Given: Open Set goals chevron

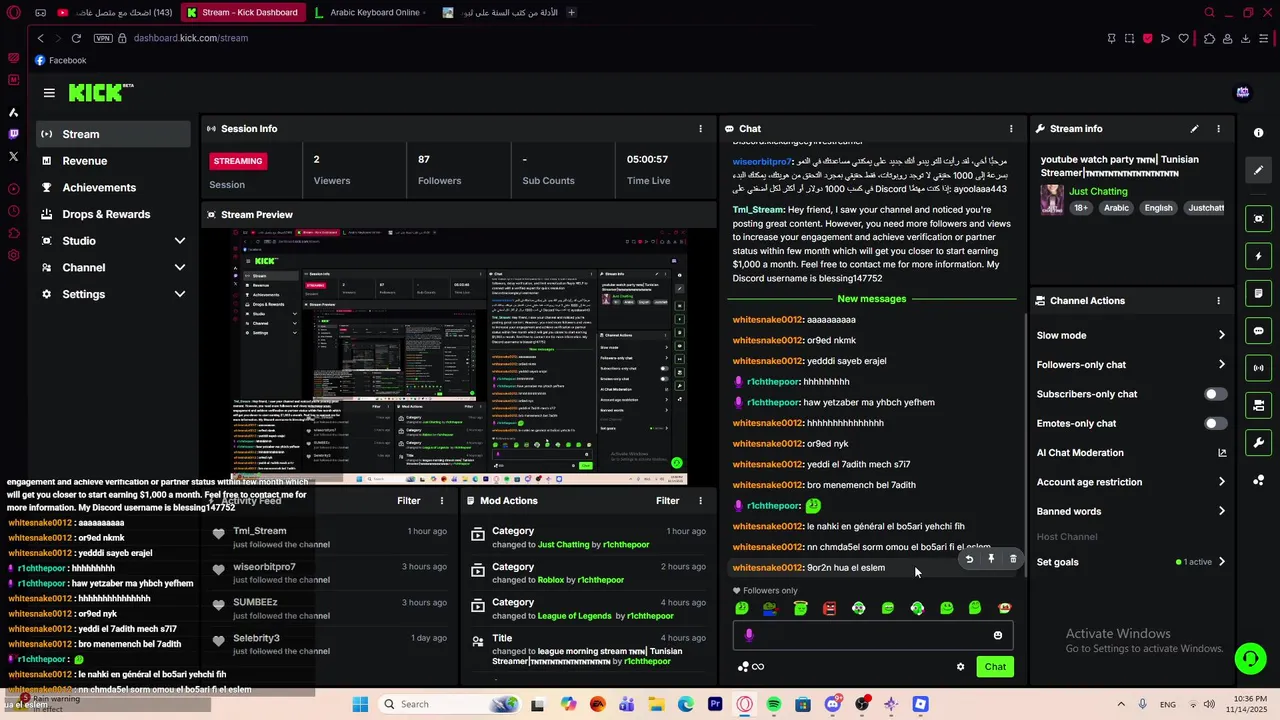Looking at the screenshot, I should (x=1222, y=562).
